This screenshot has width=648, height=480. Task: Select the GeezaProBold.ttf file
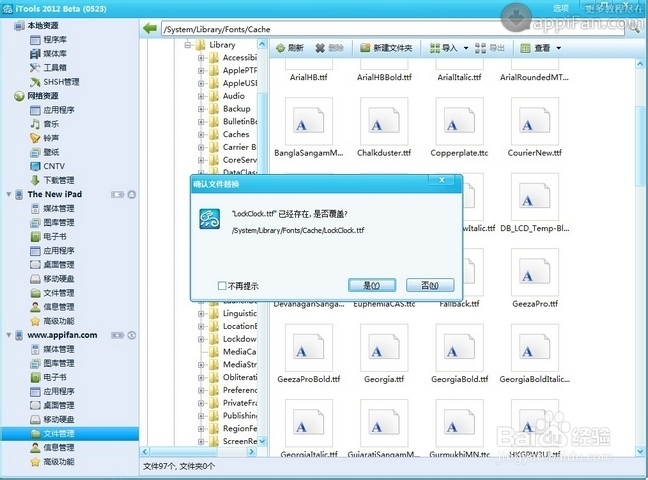coord(309,354)
